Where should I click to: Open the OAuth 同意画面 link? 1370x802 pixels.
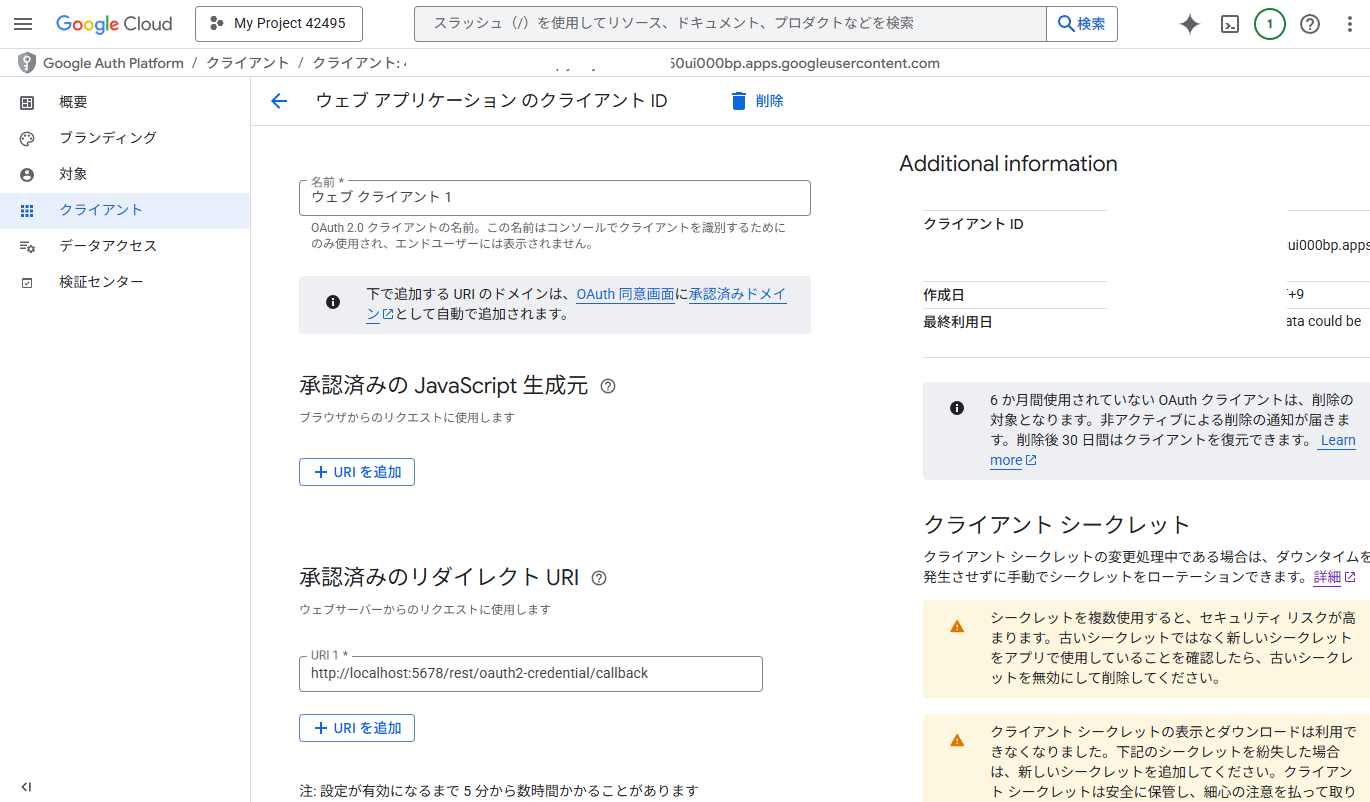(x=625, y=294)
